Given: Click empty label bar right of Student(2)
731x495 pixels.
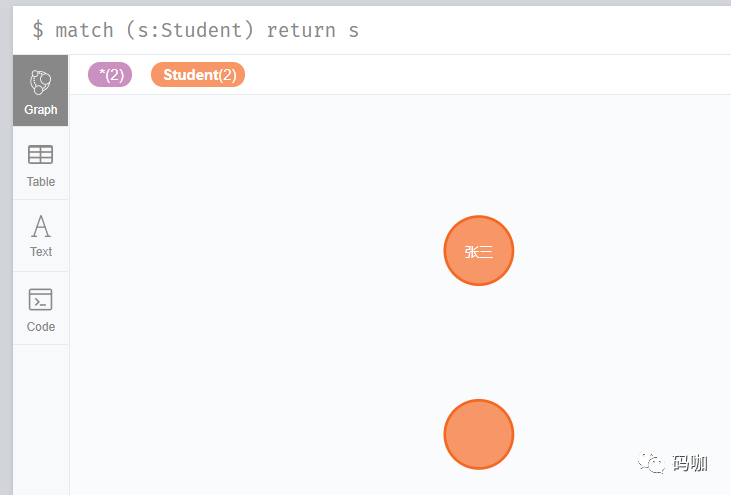Looking at the screenshot, I should (x=485, y=75).
